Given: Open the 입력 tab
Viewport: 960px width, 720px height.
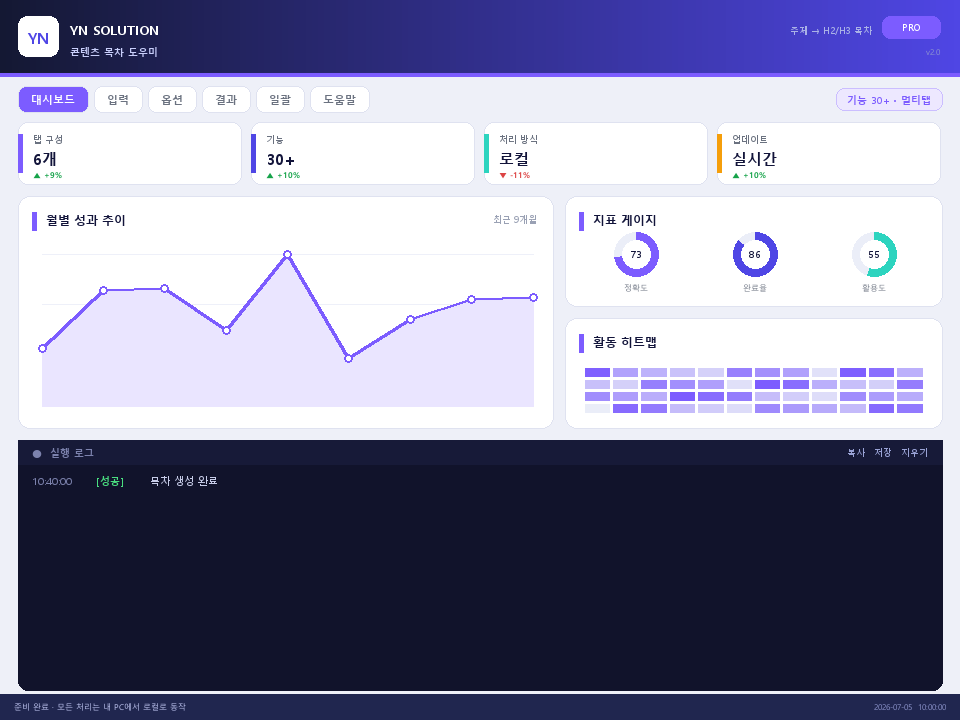Looking at the screenshot, I should [x=118, y=99].
